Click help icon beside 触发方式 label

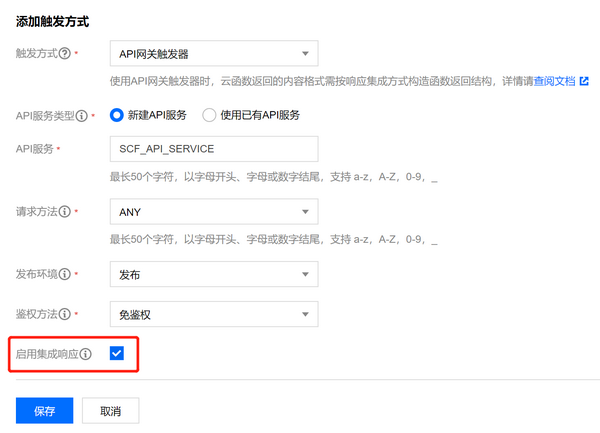coord(65,53)
